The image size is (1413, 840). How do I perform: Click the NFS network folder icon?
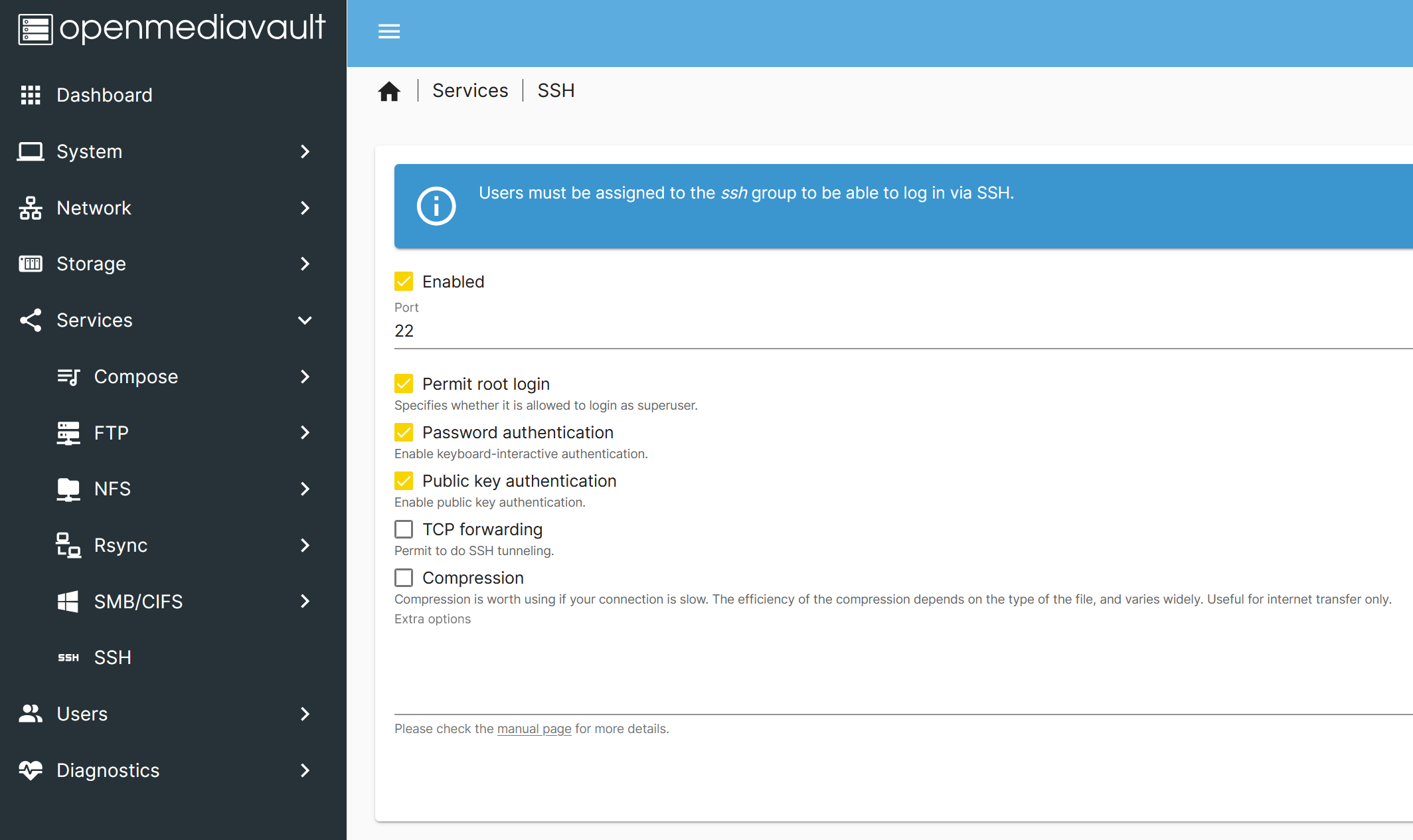[x=68, y=489]
